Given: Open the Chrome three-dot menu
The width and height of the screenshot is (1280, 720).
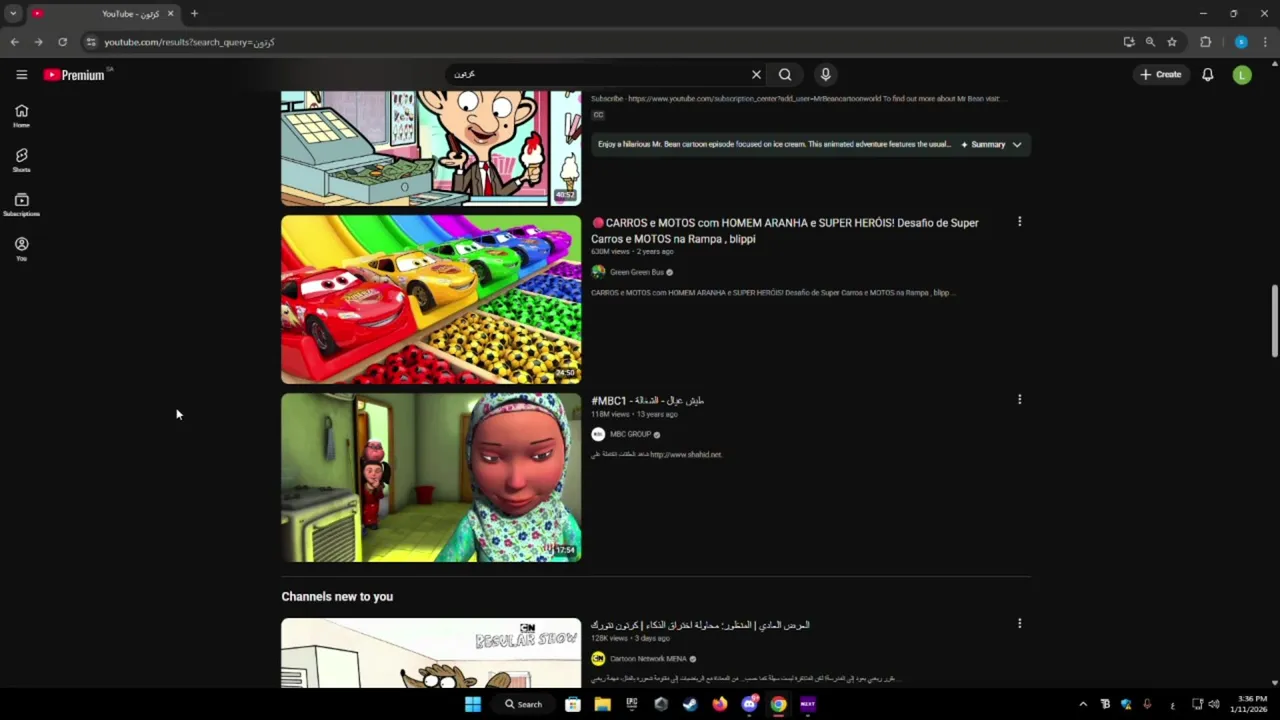Looking at the screenshot, I should 1265,42.
